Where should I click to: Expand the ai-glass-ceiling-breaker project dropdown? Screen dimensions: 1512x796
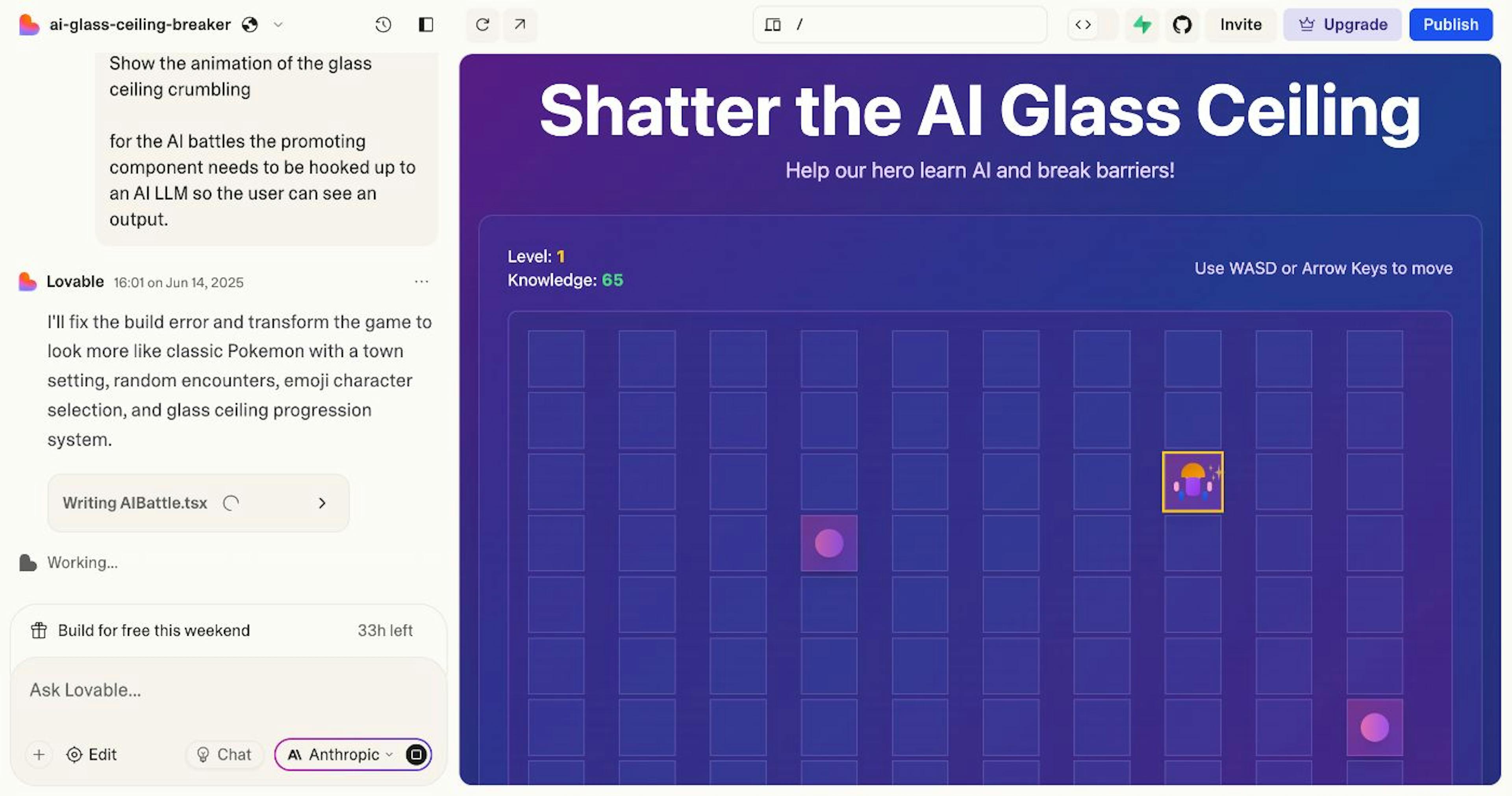279,25
